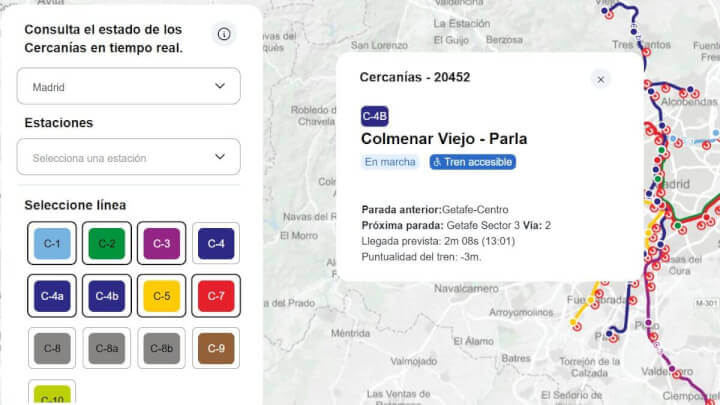Screen dimensions: 720x405
Task: Click the Parada anterior: Getafe-Centro line
Action: click(x=435, y=210)
